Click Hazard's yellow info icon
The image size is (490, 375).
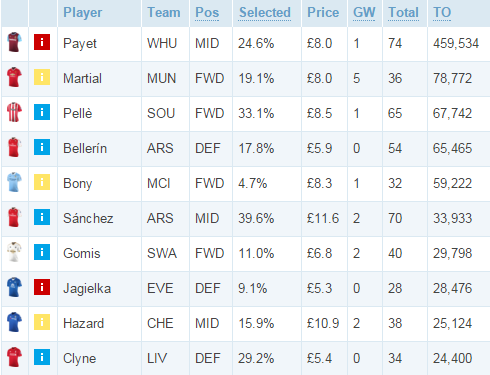42,322
